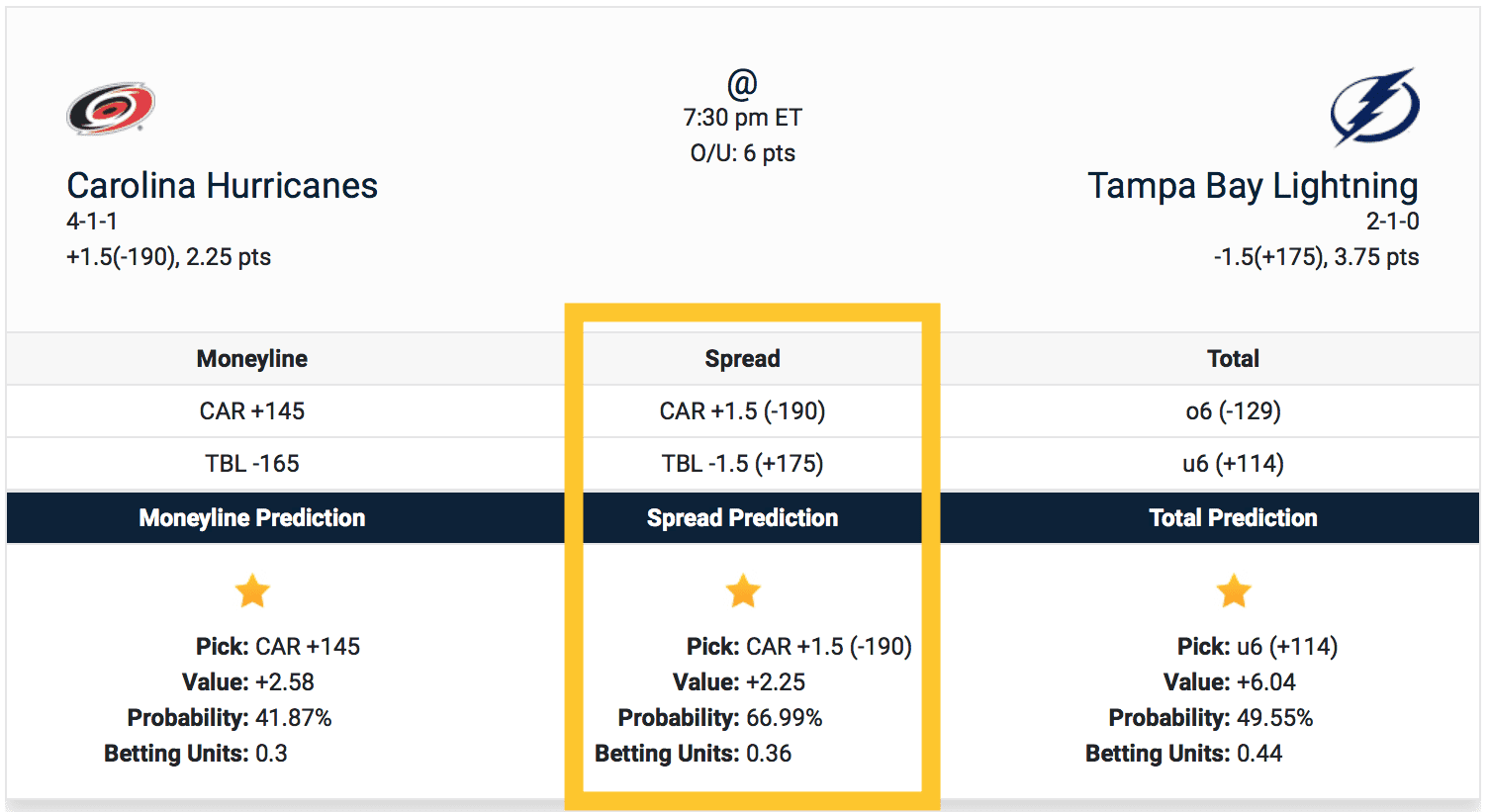Image resolution: width=1490 pixels, height=812 pixels.
Task: Click the 7:30 pm ET game time
Action: pos(742,118)
